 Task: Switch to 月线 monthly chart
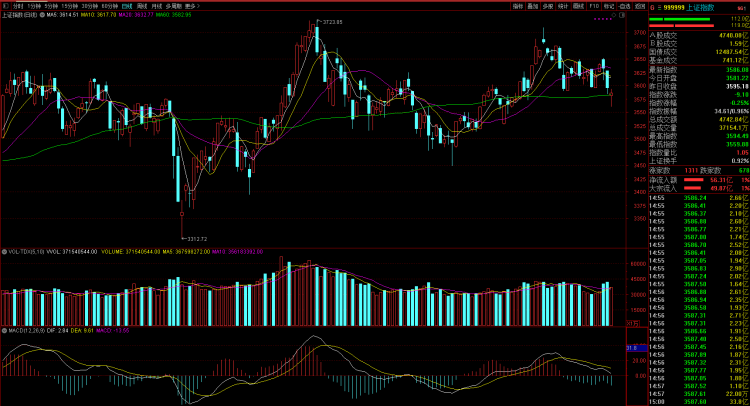(x=156, y=5)
